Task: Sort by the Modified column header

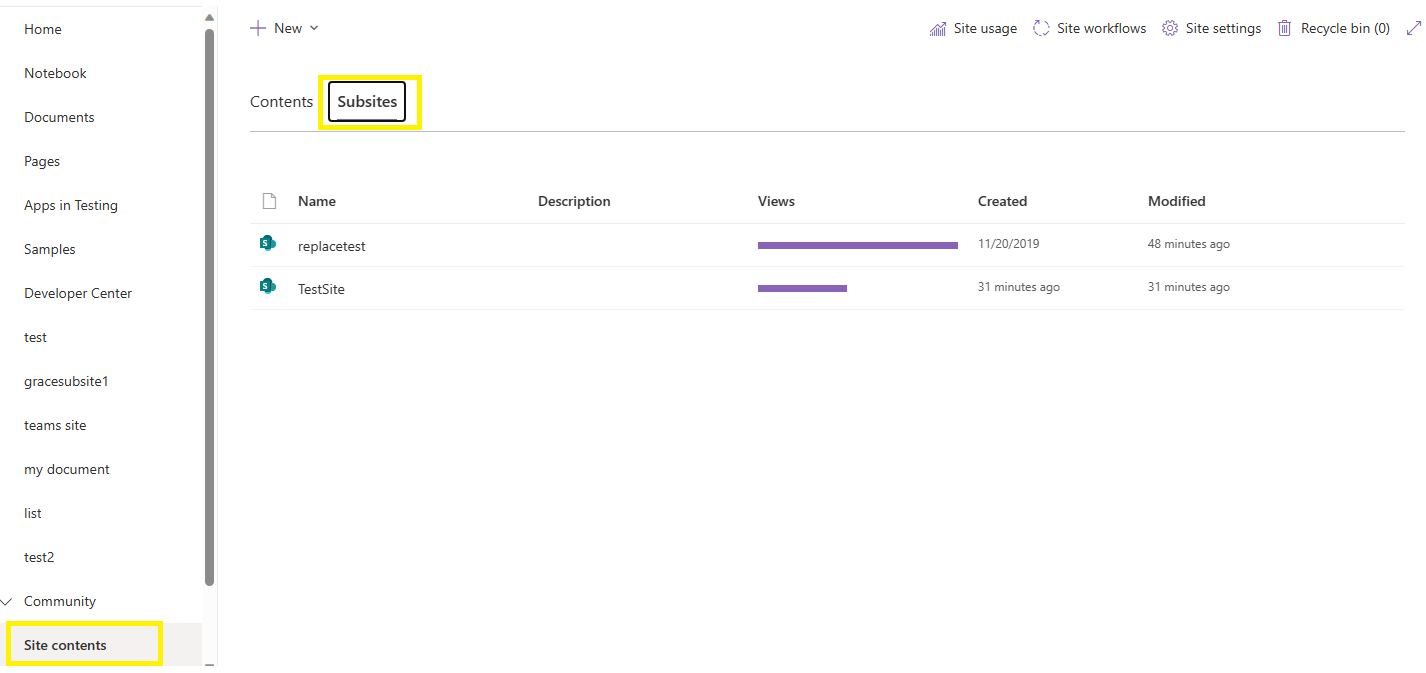Action: coord(1176,201)
